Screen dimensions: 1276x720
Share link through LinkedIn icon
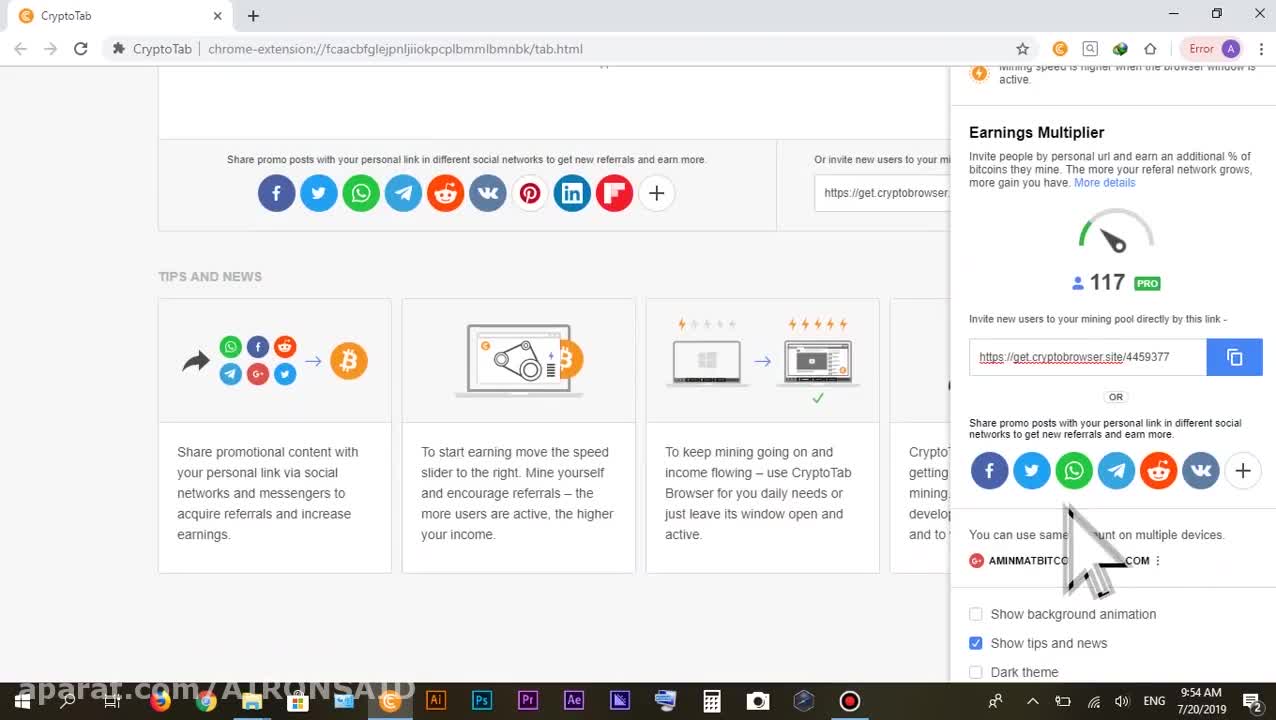572,193
